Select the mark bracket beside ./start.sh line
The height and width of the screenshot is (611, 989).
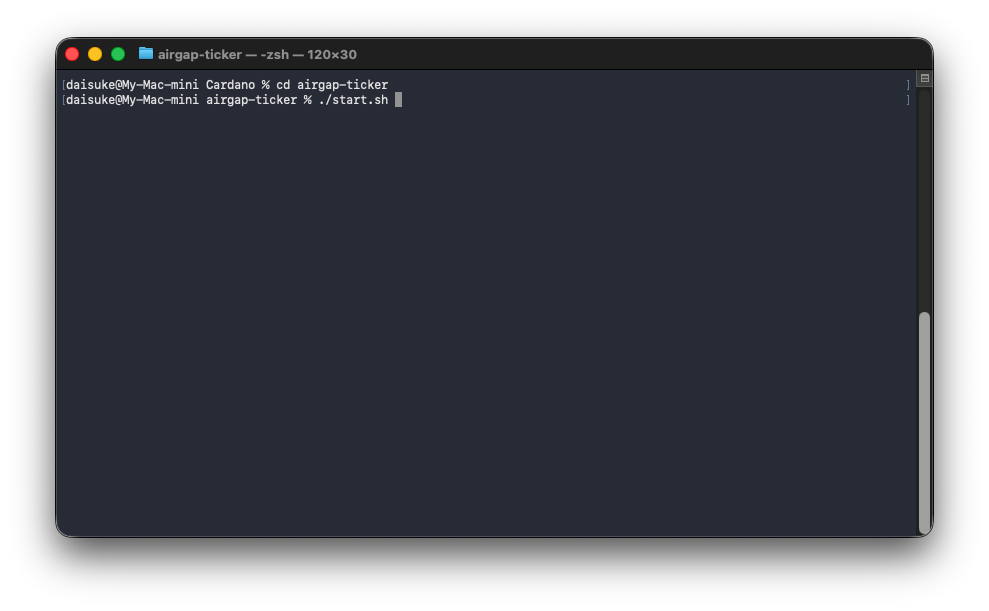[908, 99]
